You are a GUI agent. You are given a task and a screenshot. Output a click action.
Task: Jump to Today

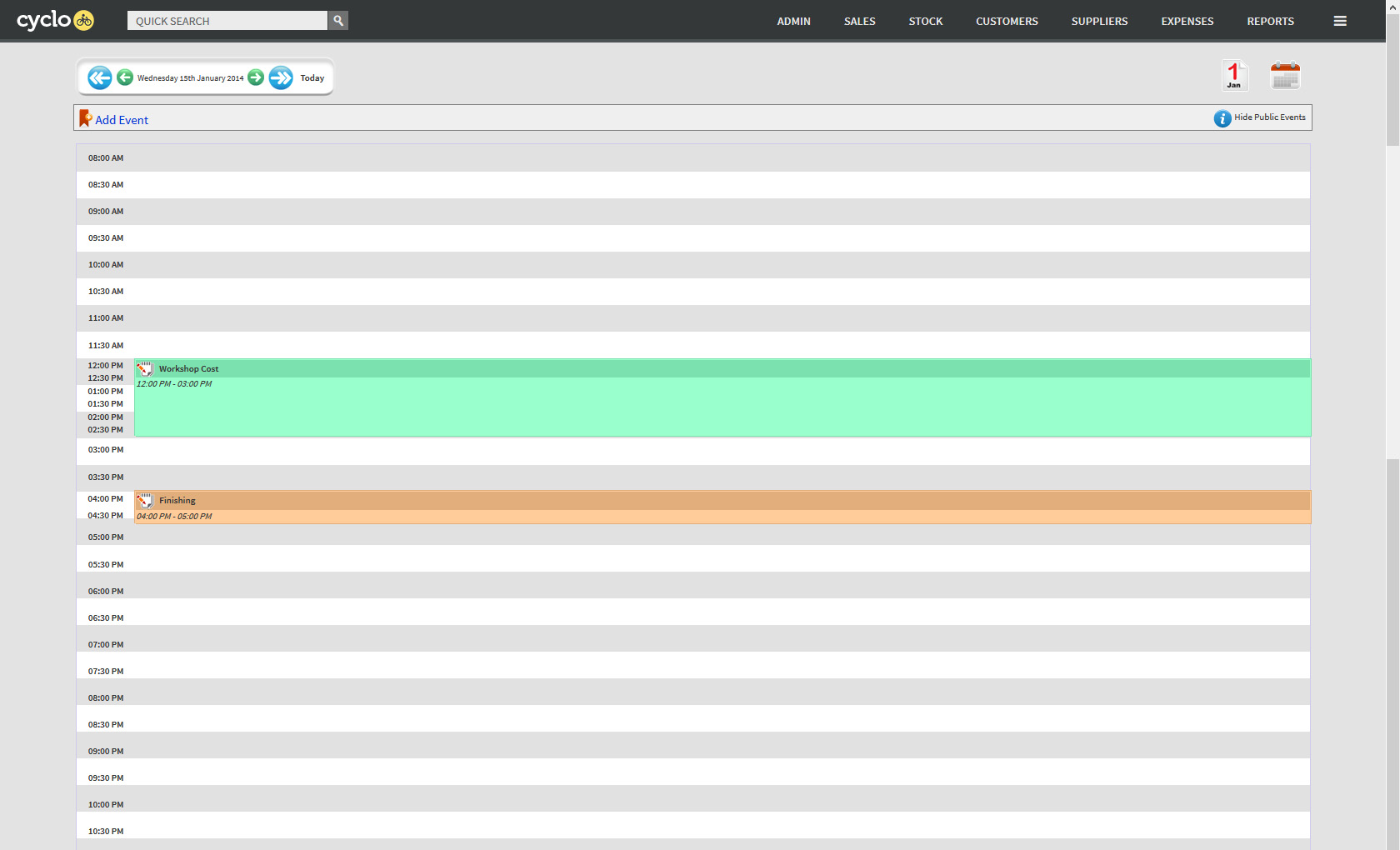[x=312, y=78]
